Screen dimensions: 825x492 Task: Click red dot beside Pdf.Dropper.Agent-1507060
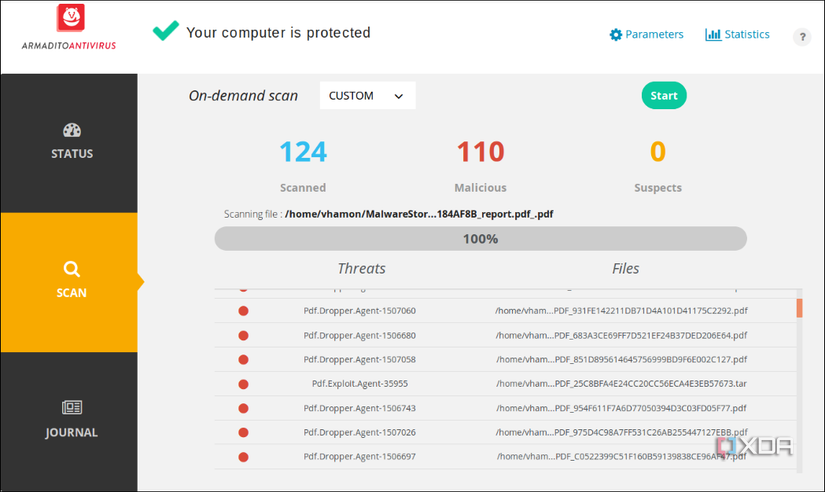[x=243, y=311]
